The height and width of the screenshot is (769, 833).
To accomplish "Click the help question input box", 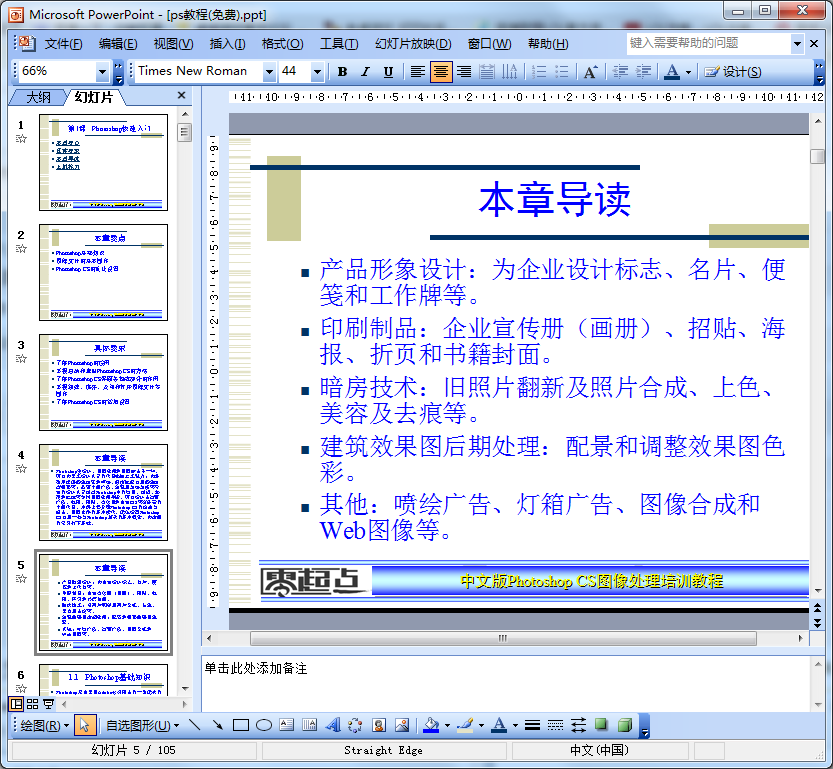I will pos(709,43).
